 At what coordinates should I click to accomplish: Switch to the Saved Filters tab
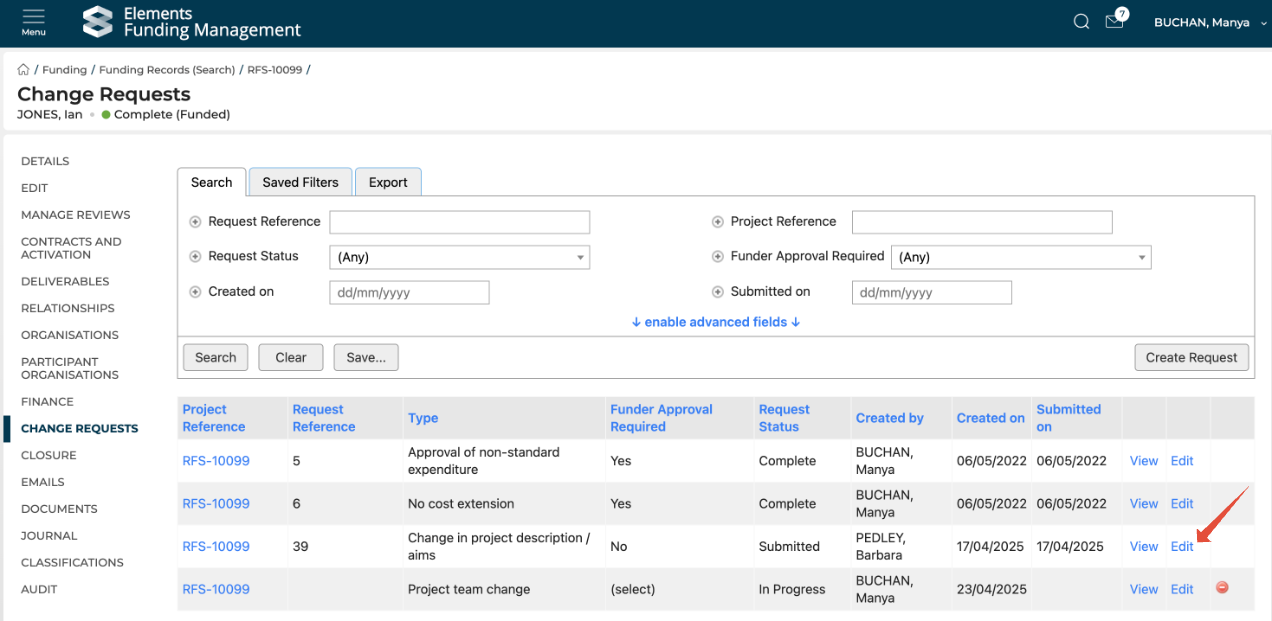tap(300, 182)
